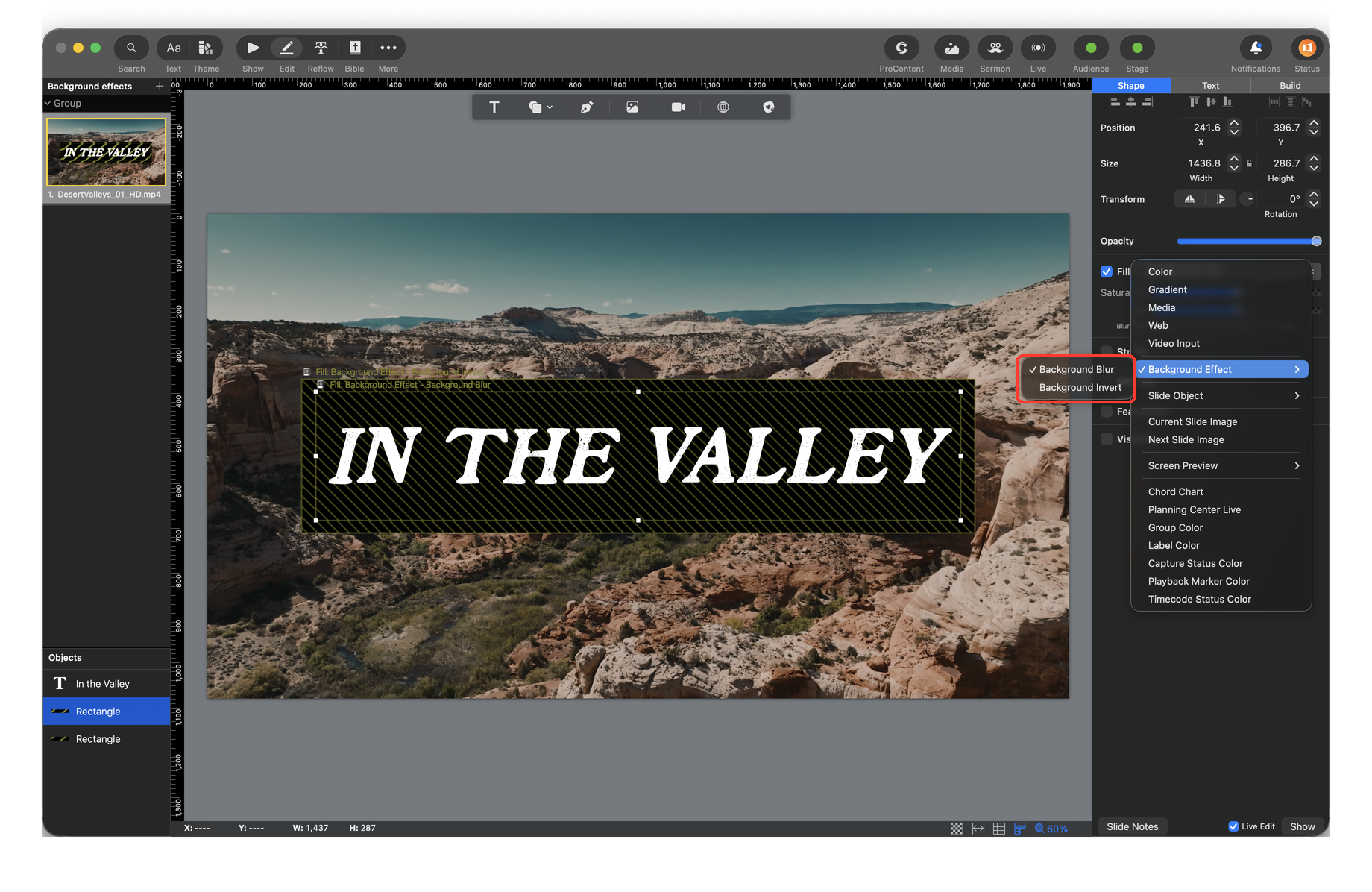The height and width of the screenshot is (892, 1372).
Task: Open Notifications bell icon
Action: (1256, 48)
